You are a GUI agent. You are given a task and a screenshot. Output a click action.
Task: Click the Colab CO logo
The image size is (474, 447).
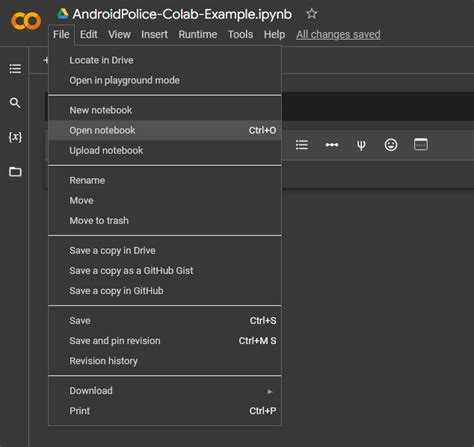click(26, 21)
